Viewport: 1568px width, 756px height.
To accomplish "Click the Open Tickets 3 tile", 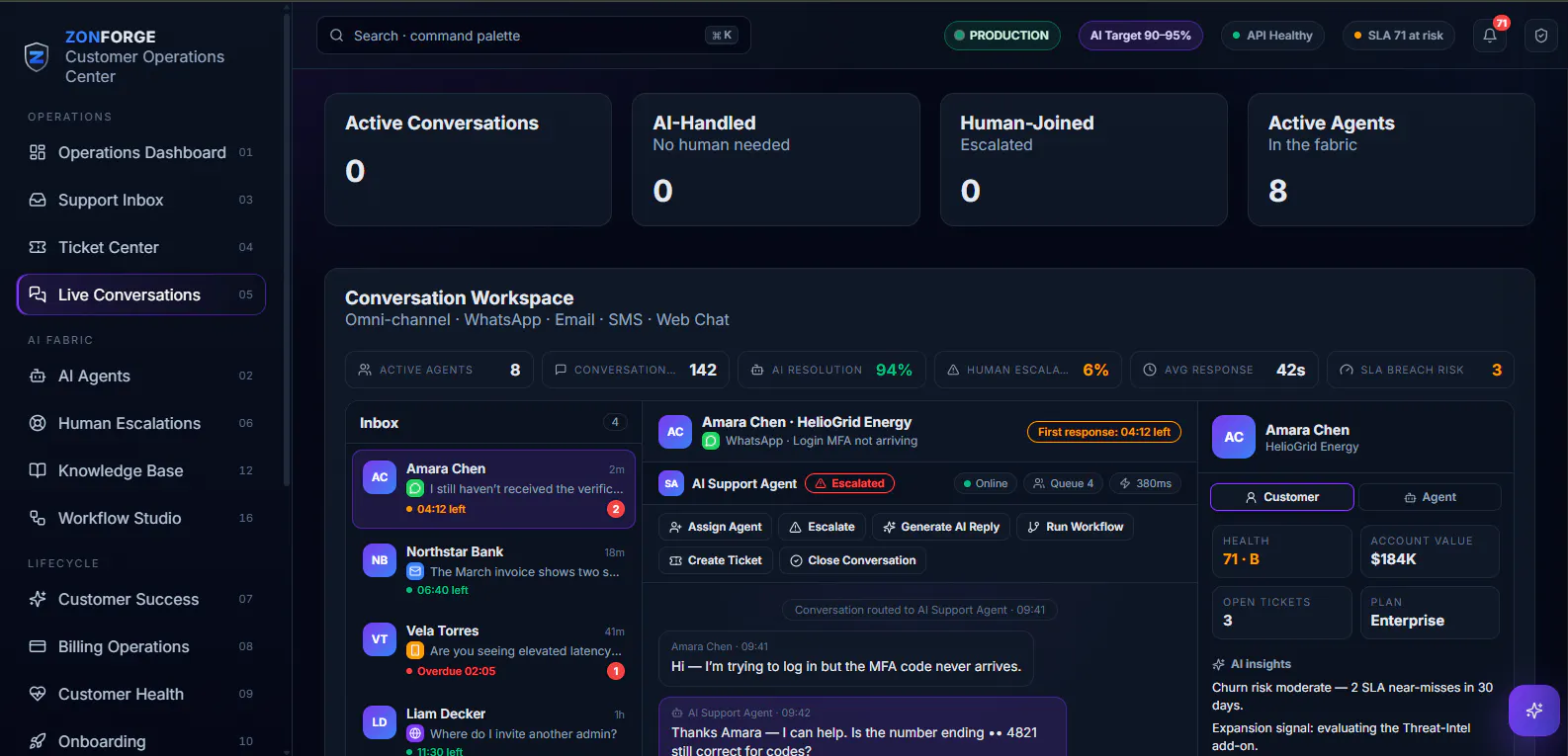I will tap(1281, 612).
